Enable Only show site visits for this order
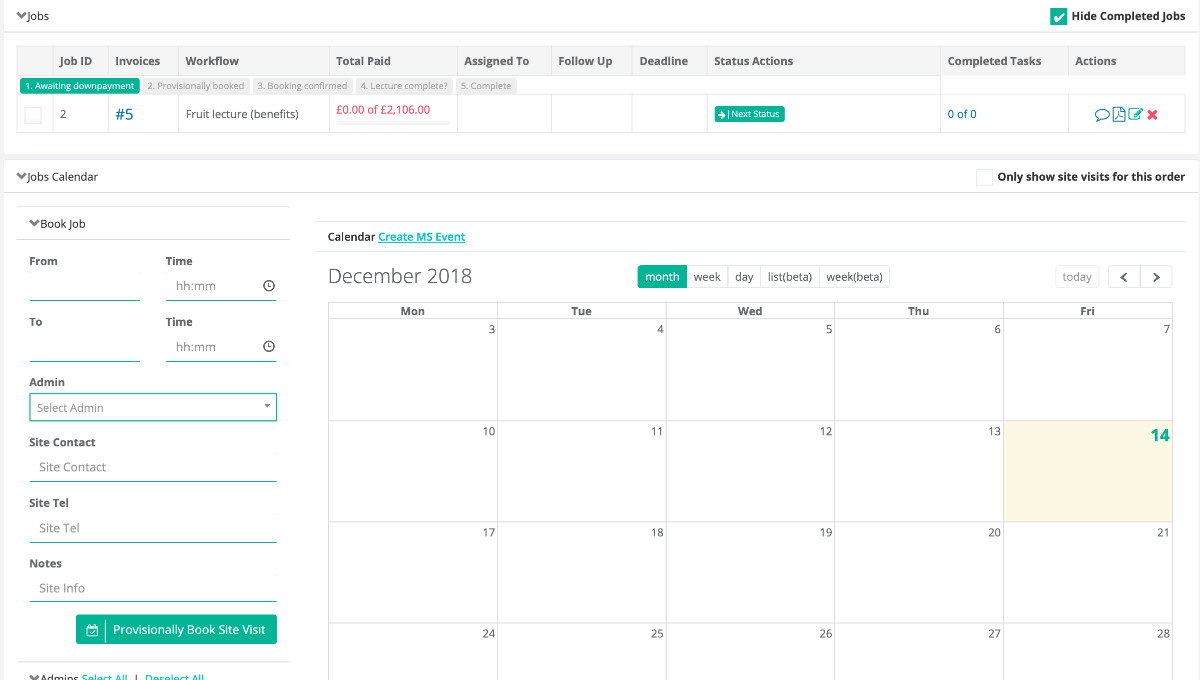This screenshot has width=1200, height=680. click(985, 177)
